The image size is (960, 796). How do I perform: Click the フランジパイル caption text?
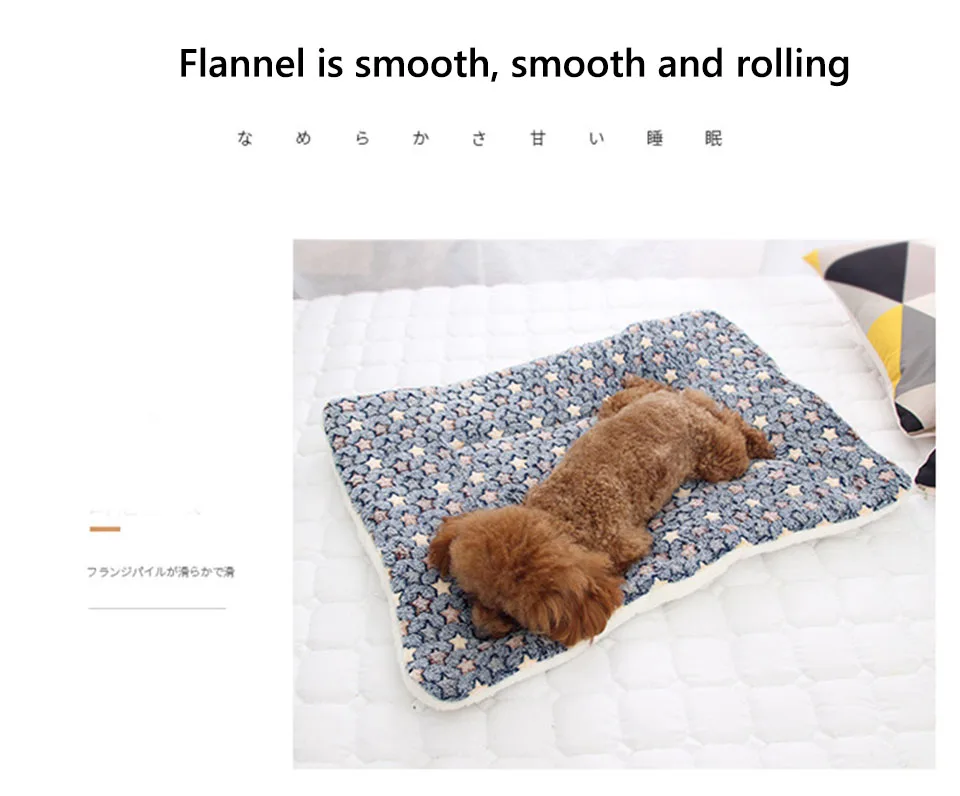160,572
